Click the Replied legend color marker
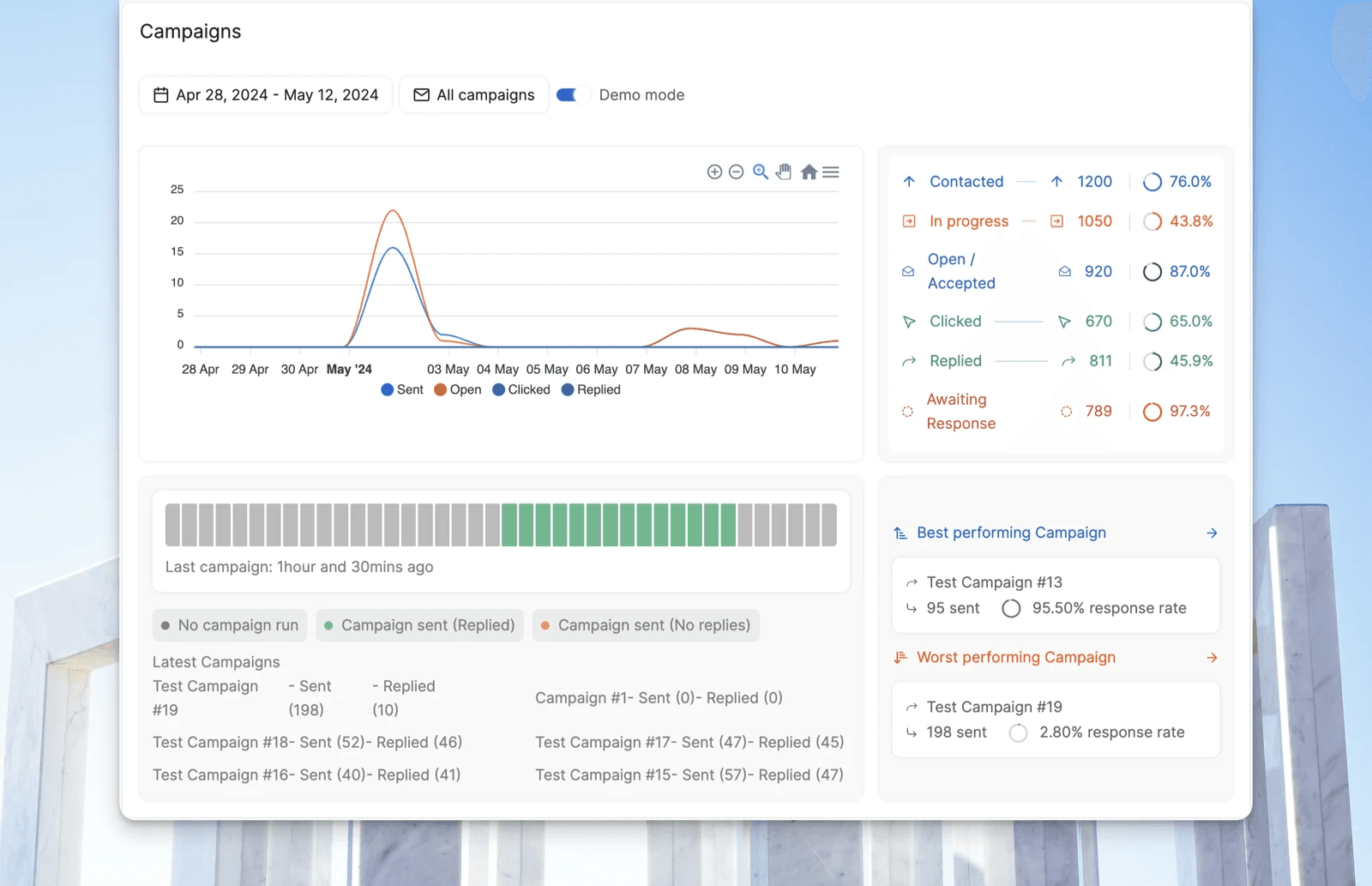 (x=568, y=389)
